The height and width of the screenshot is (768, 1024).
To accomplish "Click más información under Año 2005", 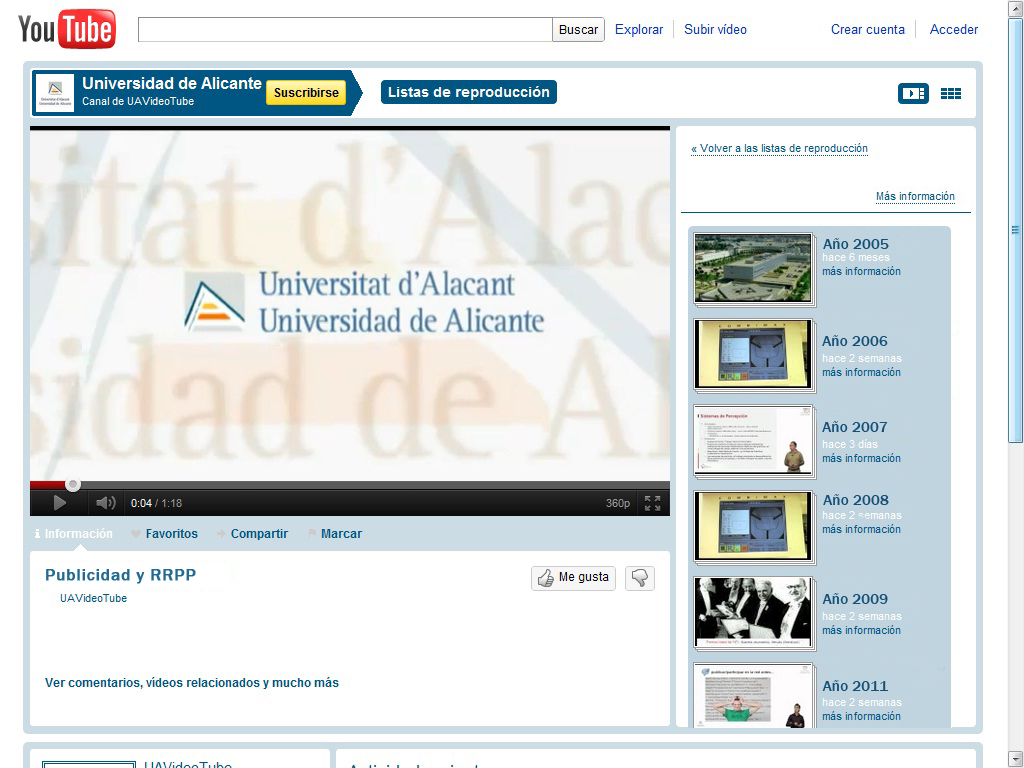I will coord(861,271).
